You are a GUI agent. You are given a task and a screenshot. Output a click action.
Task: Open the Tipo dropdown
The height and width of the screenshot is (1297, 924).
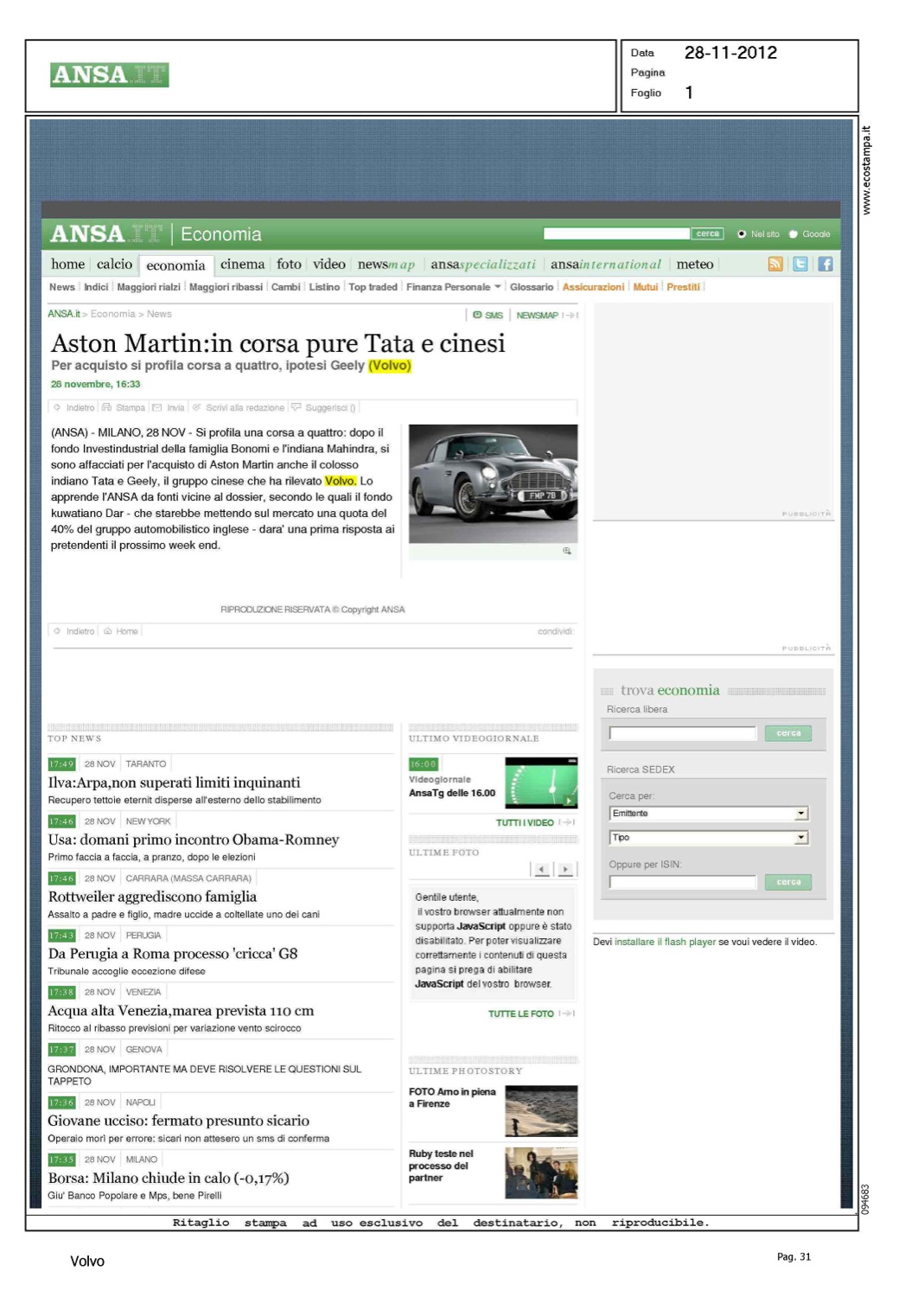pos(801,838)
